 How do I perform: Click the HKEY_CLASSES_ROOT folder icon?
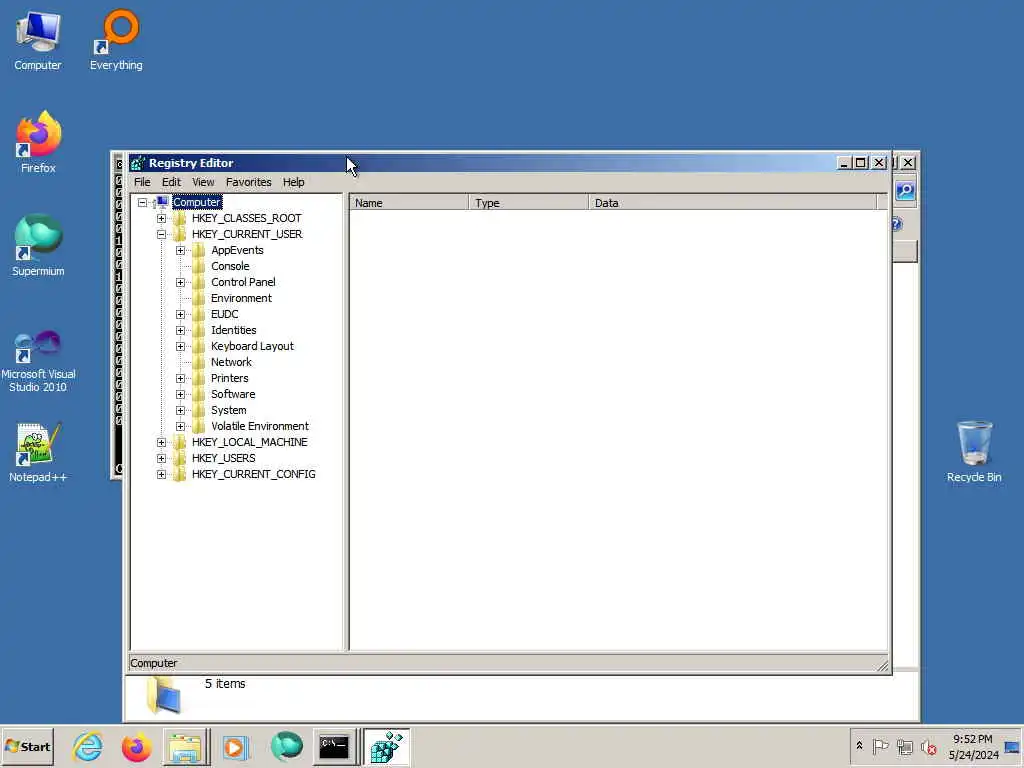tap(180, 218)
